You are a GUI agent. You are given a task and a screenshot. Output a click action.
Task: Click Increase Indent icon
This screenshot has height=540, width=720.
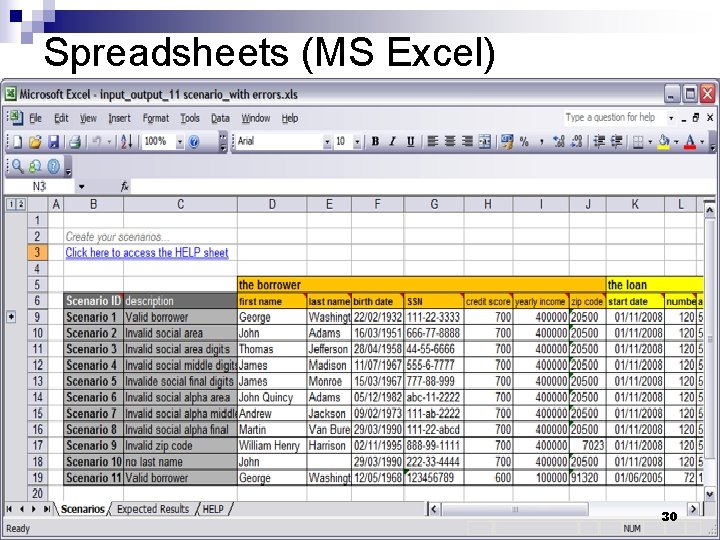(x=617, y=141)
